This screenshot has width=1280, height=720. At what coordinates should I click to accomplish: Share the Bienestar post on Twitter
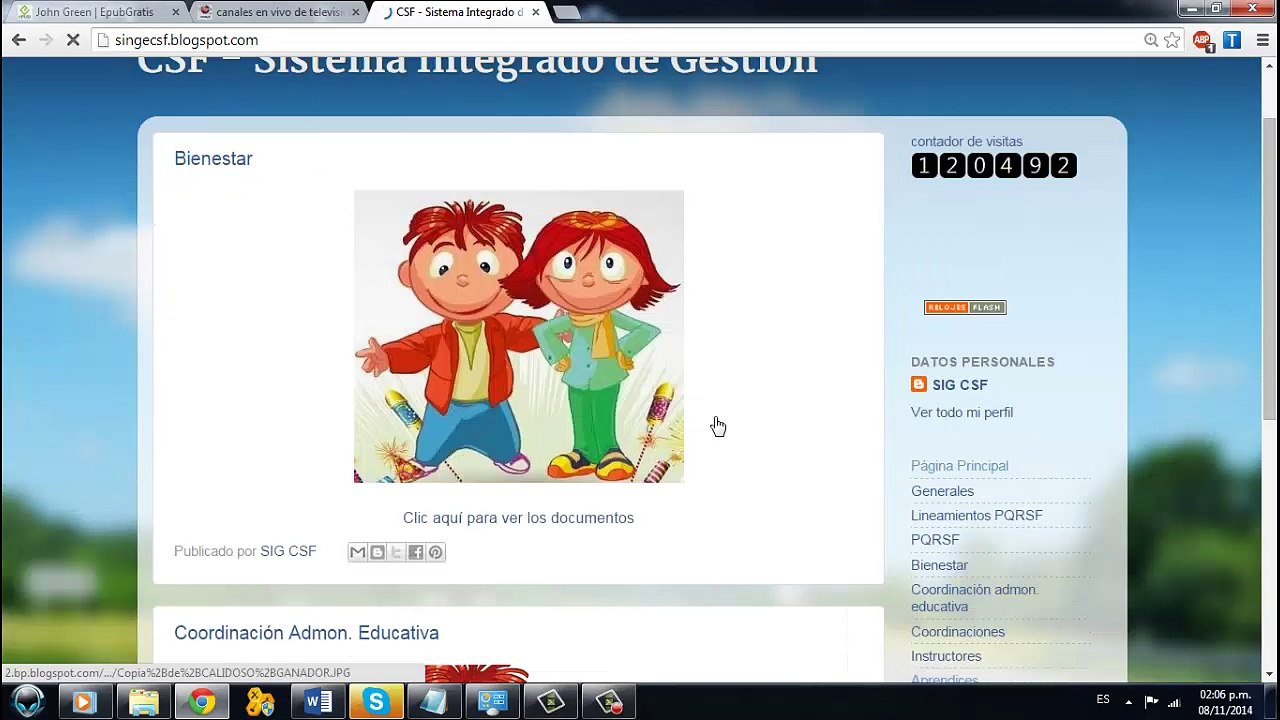tap(396, 552)
